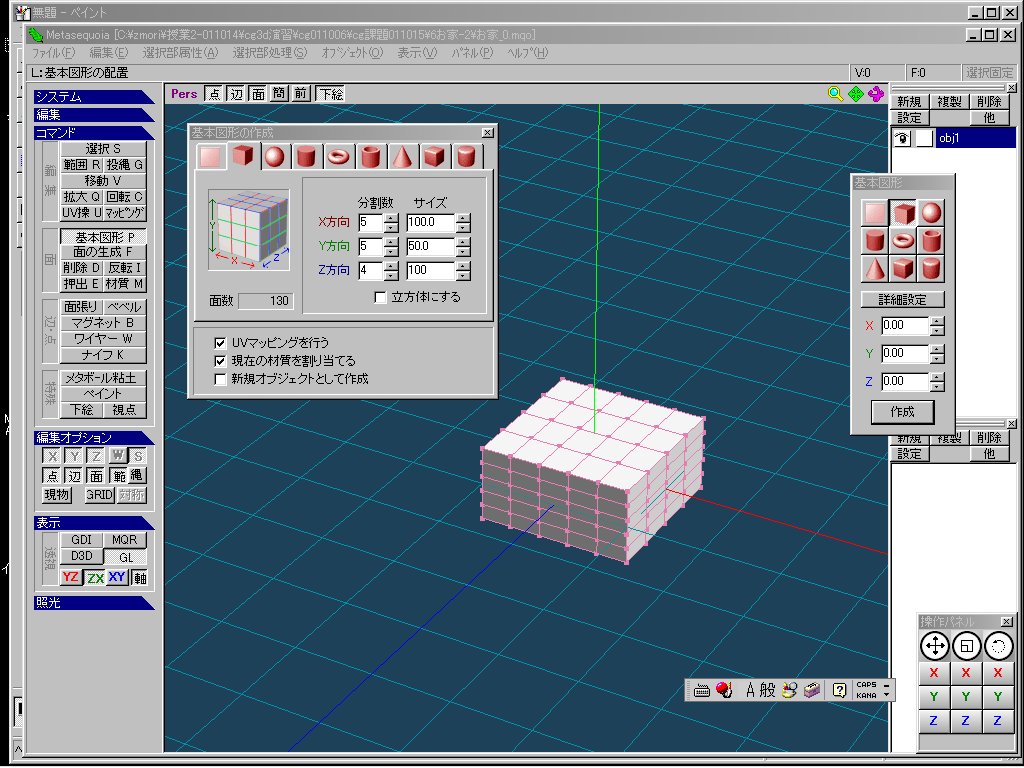Open the 選択部属性(A) menu
This screenshot has height=768, width=1024.
click(x=180, y=53)
